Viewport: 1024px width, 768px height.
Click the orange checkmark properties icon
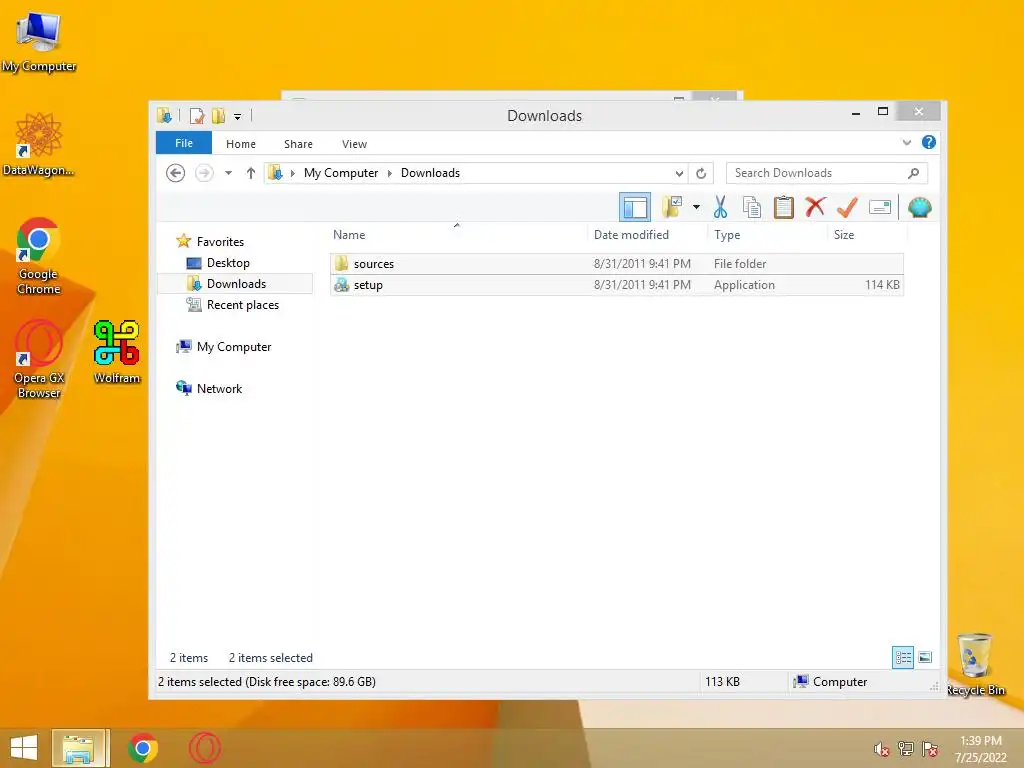pos(847,208)
